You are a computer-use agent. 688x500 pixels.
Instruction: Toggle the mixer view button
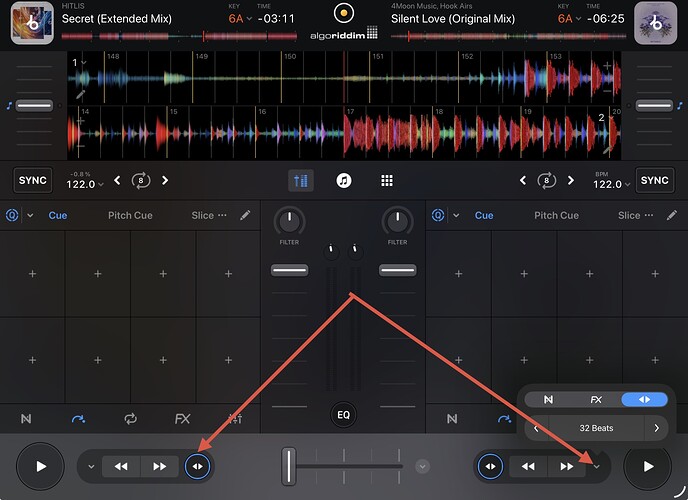(300, 181)
